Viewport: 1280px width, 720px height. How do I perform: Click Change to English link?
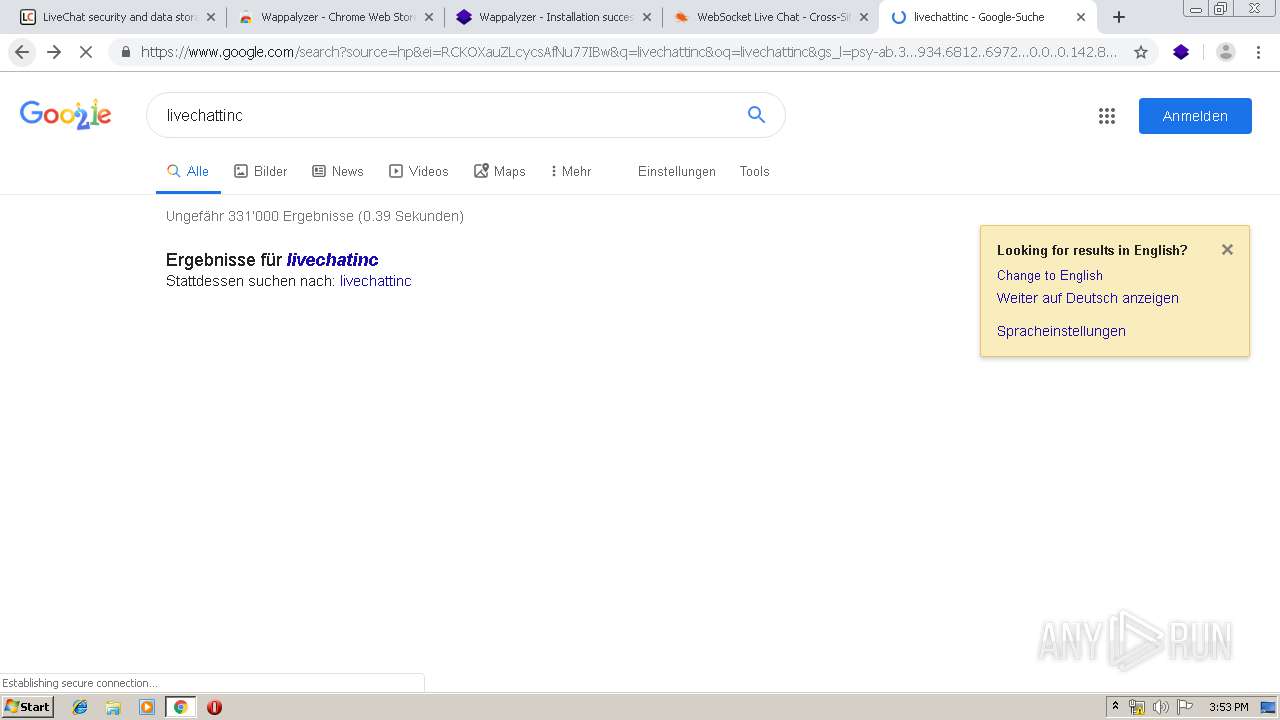[1050, 275]
